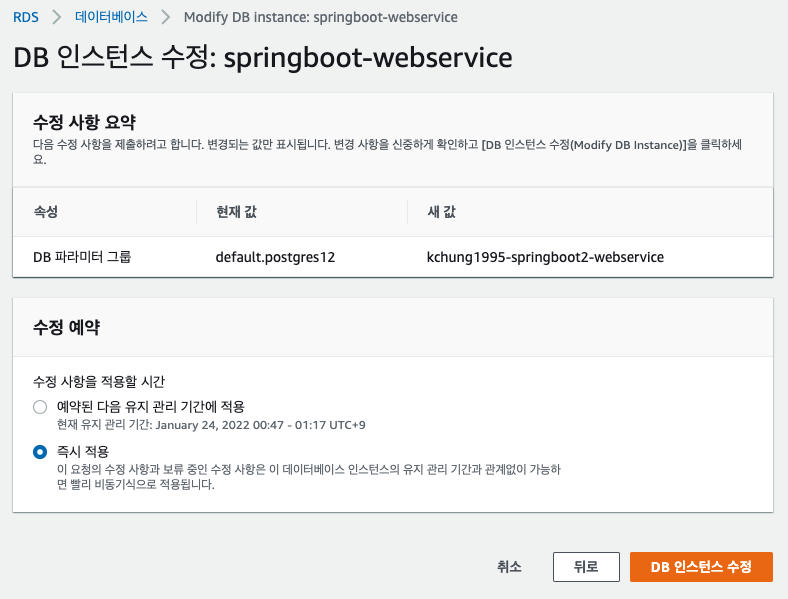Image resolution: width=788 pixels, height=599 pixels.
Task: Click the 수정 예약 section heading
Action: (66, 327)
